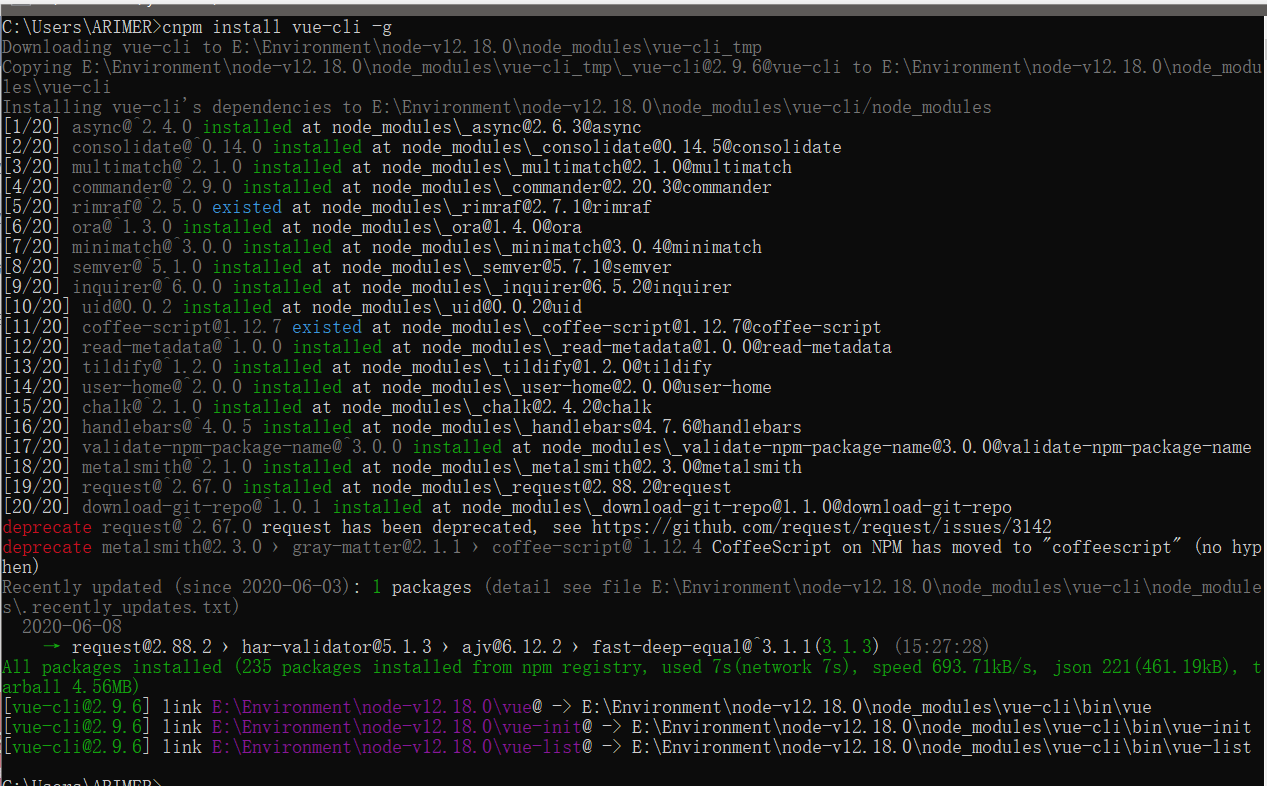This screenshot has width=1267, height=786.
Task: Click the red 'deprecate' word before metalsmith@2.3.0
Action: 47,547
